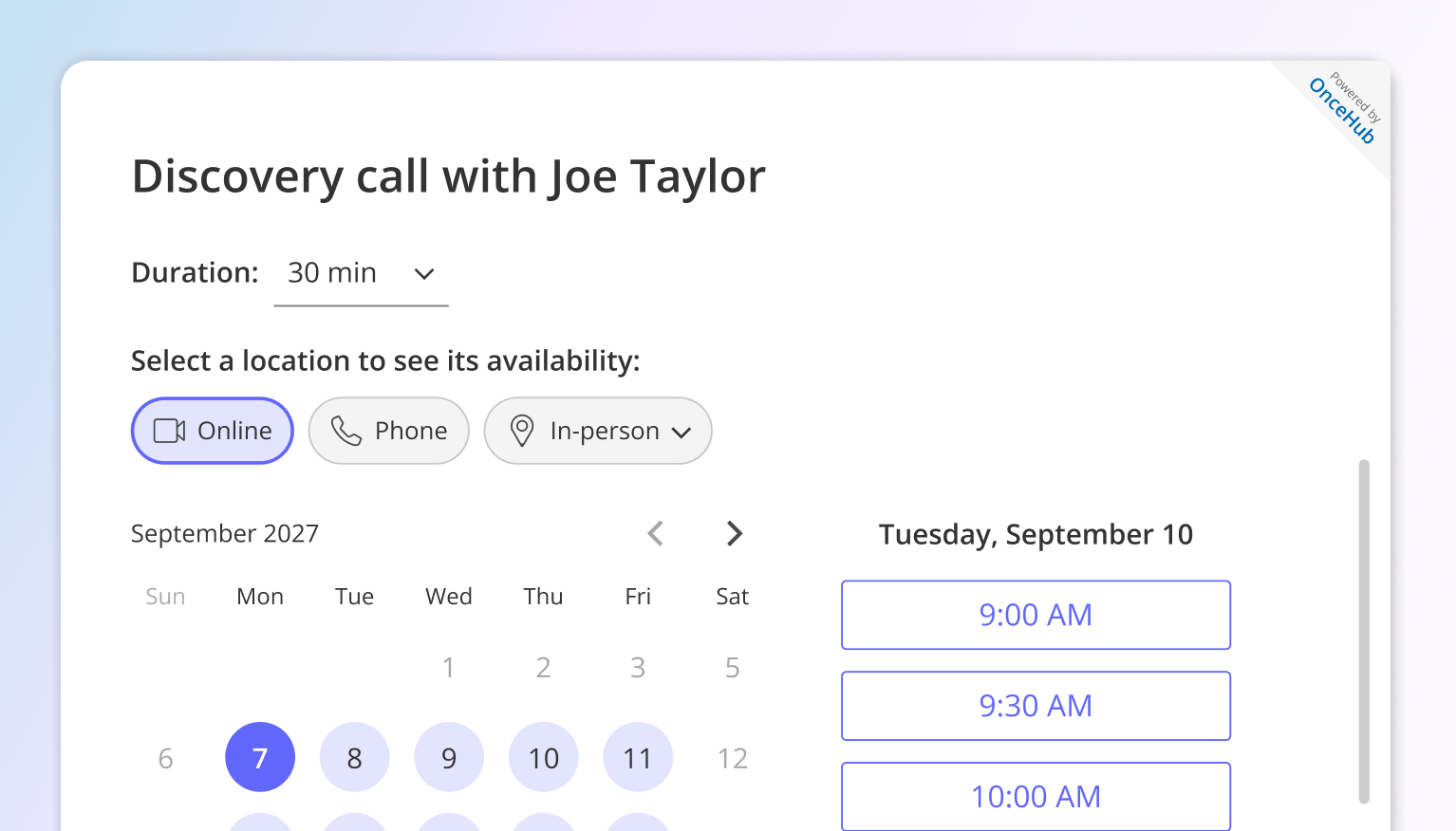The image size is (1456, 831).
Task: Open the meeting duration dropdown
Action: click(x=361, y=274)
